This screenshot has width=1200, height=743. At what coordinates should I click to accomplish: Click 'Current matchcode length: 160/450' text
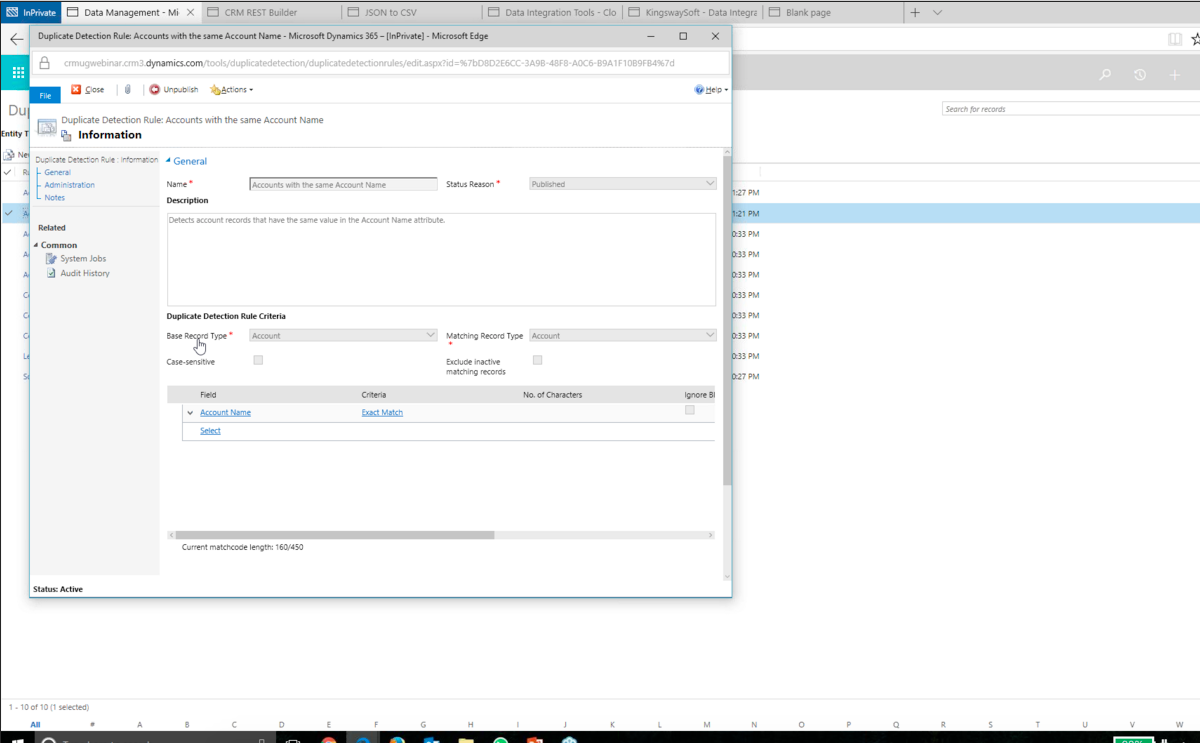click(x=242, y=547)
